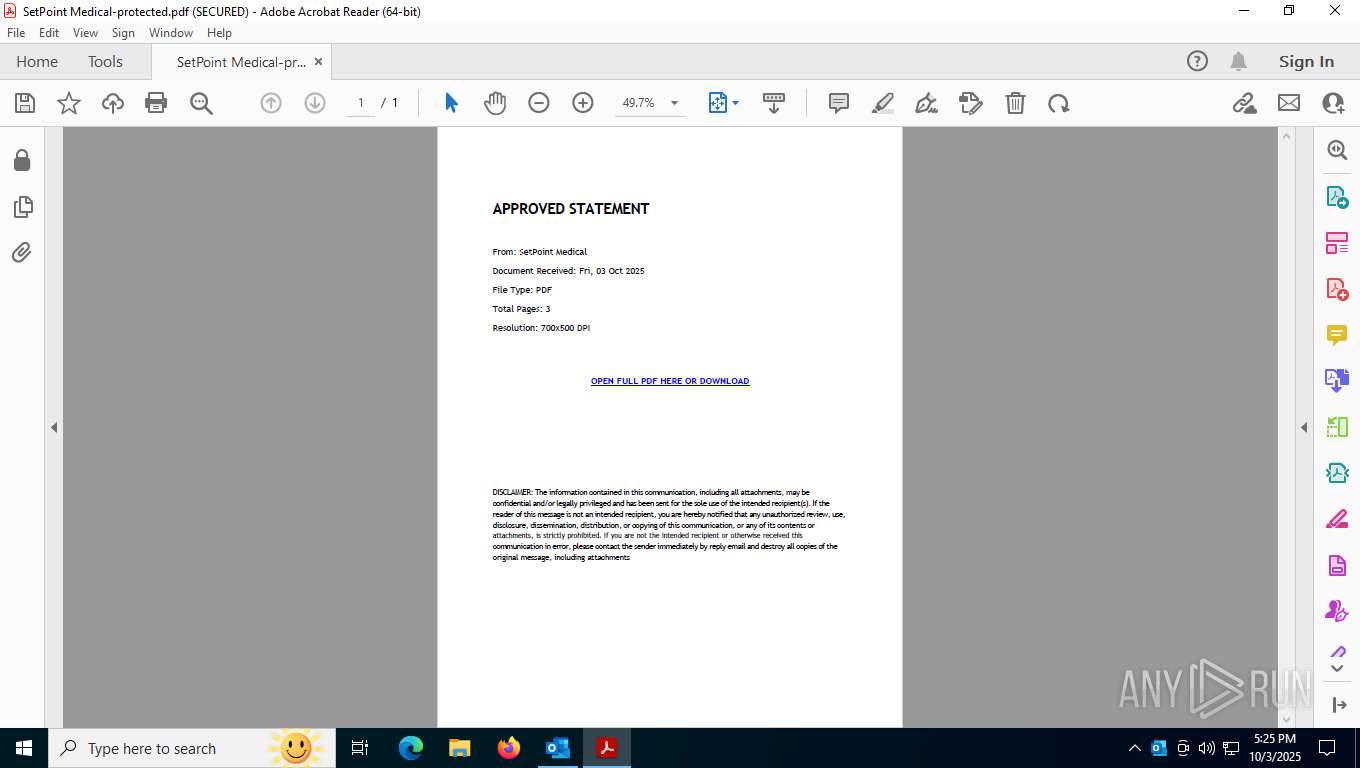Show hidden system tray icons
1360x768 pixels.
pos(1134,748)
